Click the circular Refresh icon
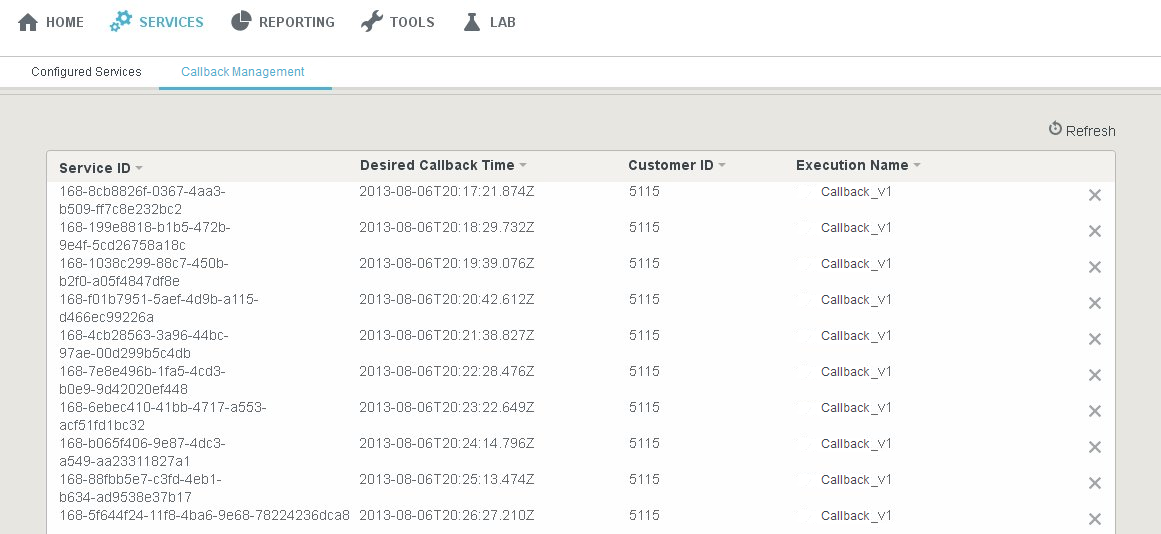The image size is (1161, 534). pyautogui.click(x=1055, y=129)
